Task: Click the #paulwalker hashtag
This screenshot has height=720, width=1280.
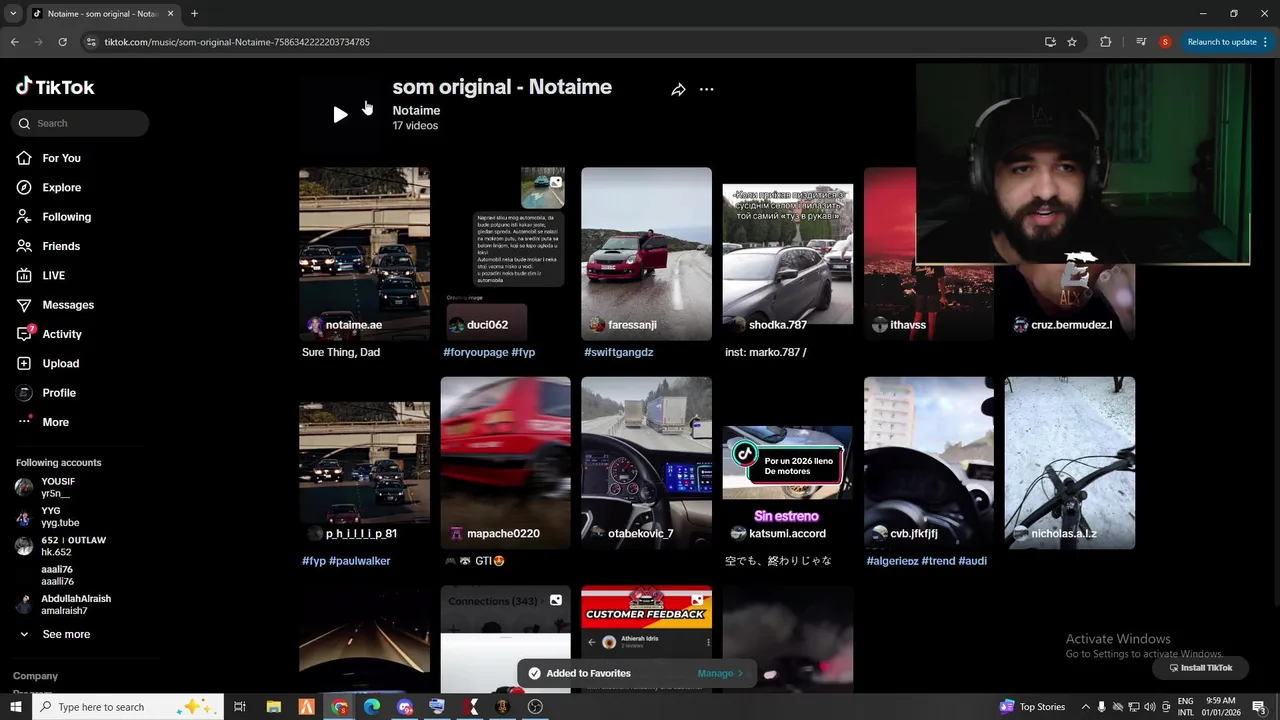Action: 359,561
